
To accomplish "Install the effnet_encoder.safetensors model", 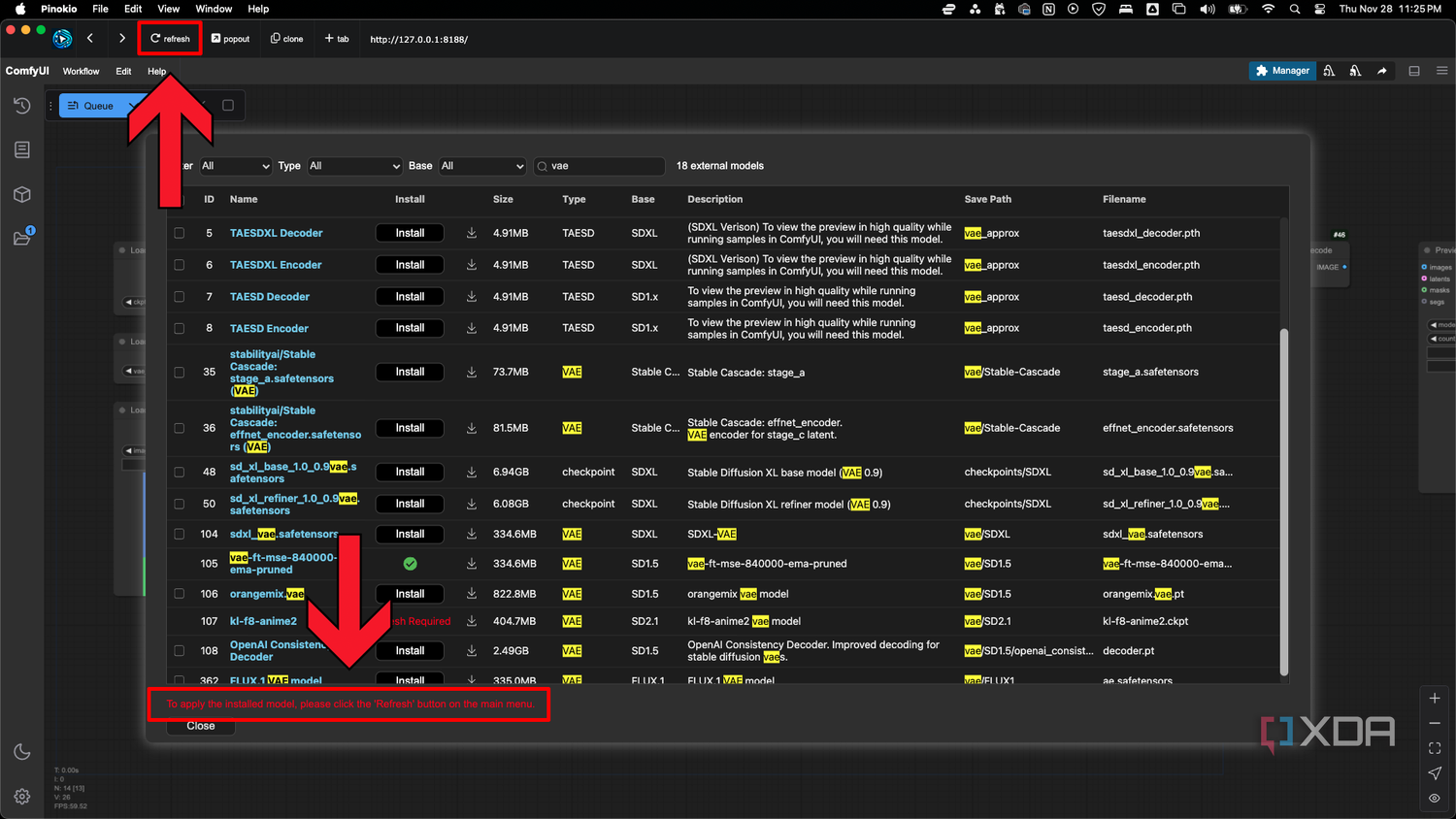I will pos(410,428).
